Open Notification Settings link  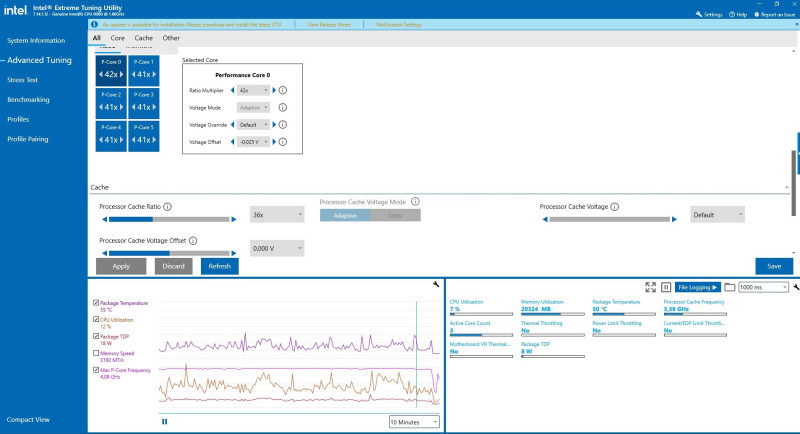(399, 24)
